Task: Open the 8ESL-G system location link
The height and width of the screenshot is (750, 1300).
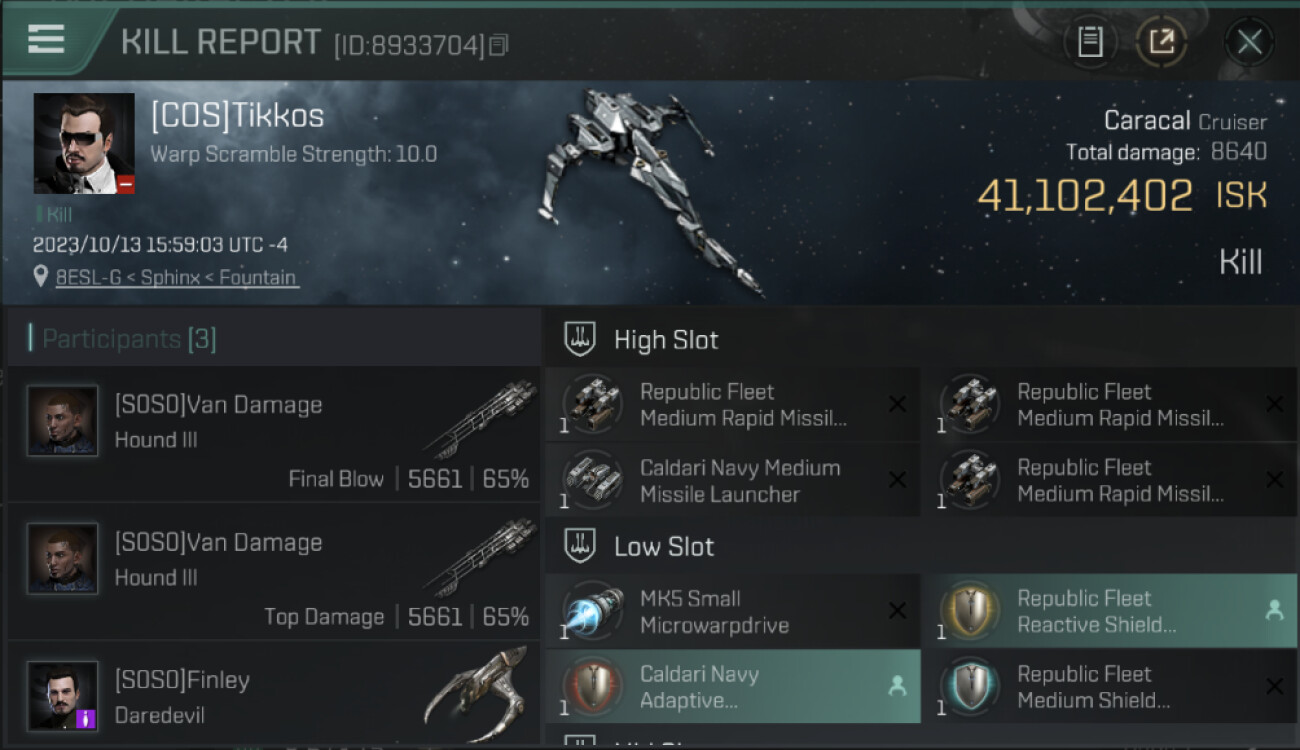Action: [x=176, y=277]
